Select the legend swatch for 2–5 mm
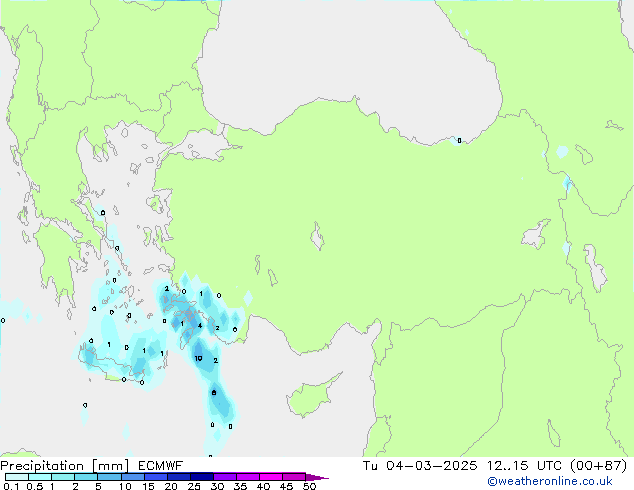 pos(86,477)
